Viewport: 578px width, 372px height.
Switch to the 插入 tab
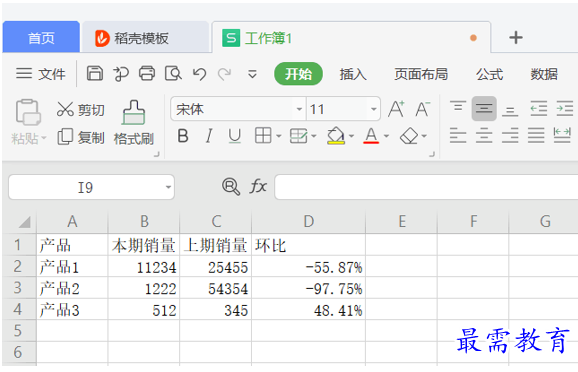[x=353, y=74]
